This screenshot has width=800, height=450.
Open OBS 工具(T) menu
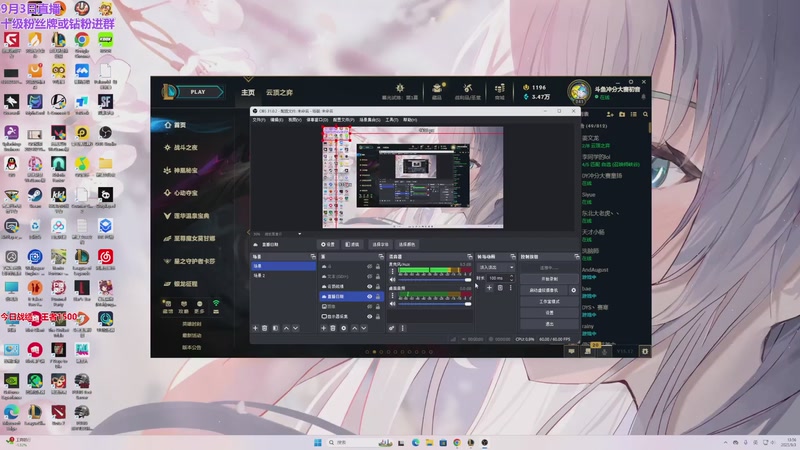(x=391, y=120)
